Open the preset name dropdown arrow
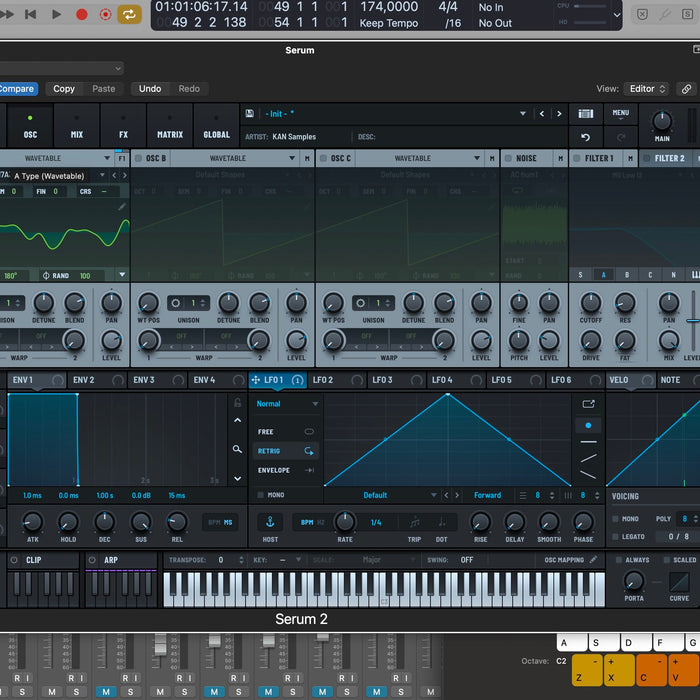700x700 pixels. [523, 114]
